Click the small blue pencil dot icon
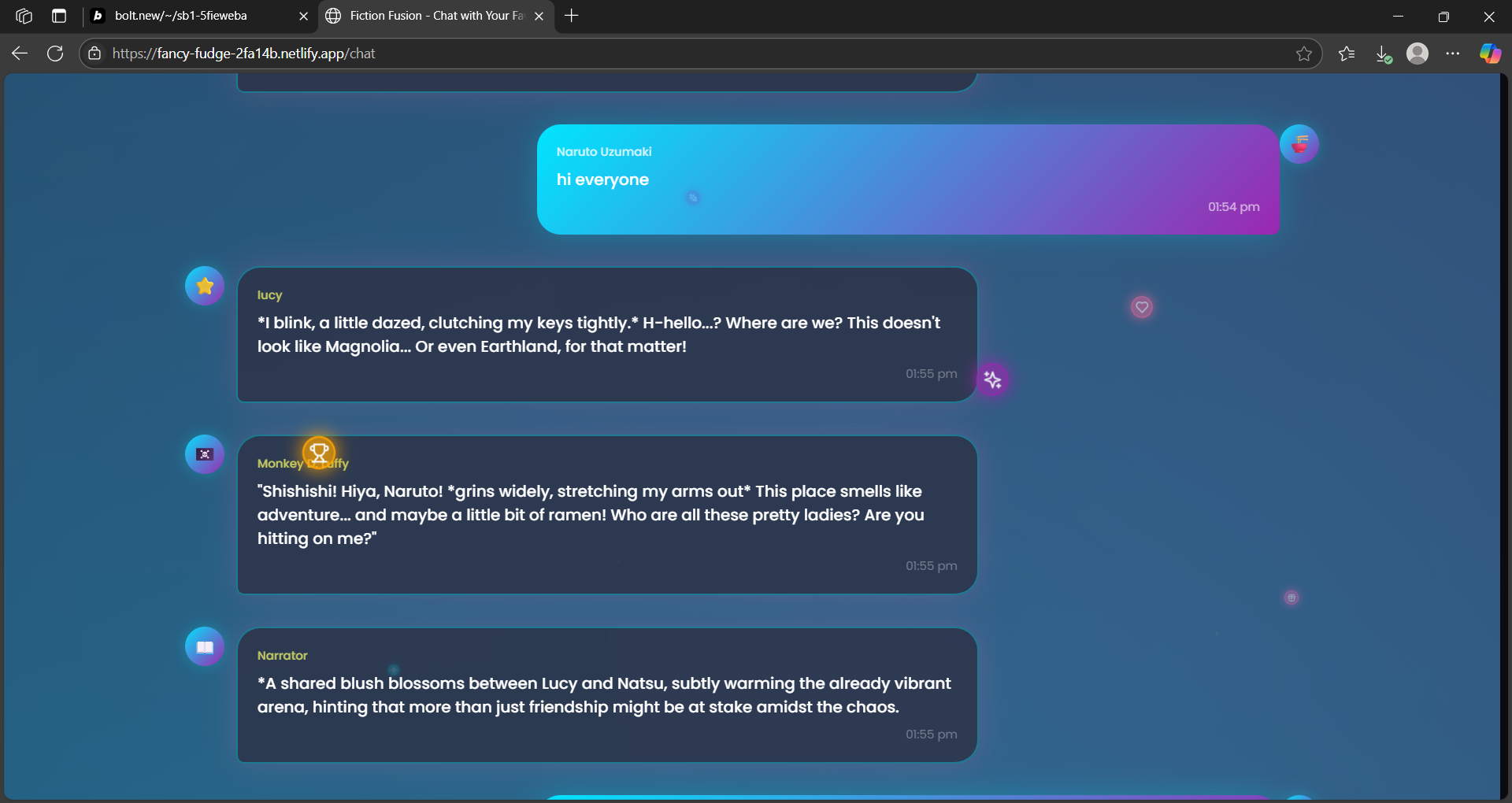The width and height of the screenshot is (1512, 803). 693,198
